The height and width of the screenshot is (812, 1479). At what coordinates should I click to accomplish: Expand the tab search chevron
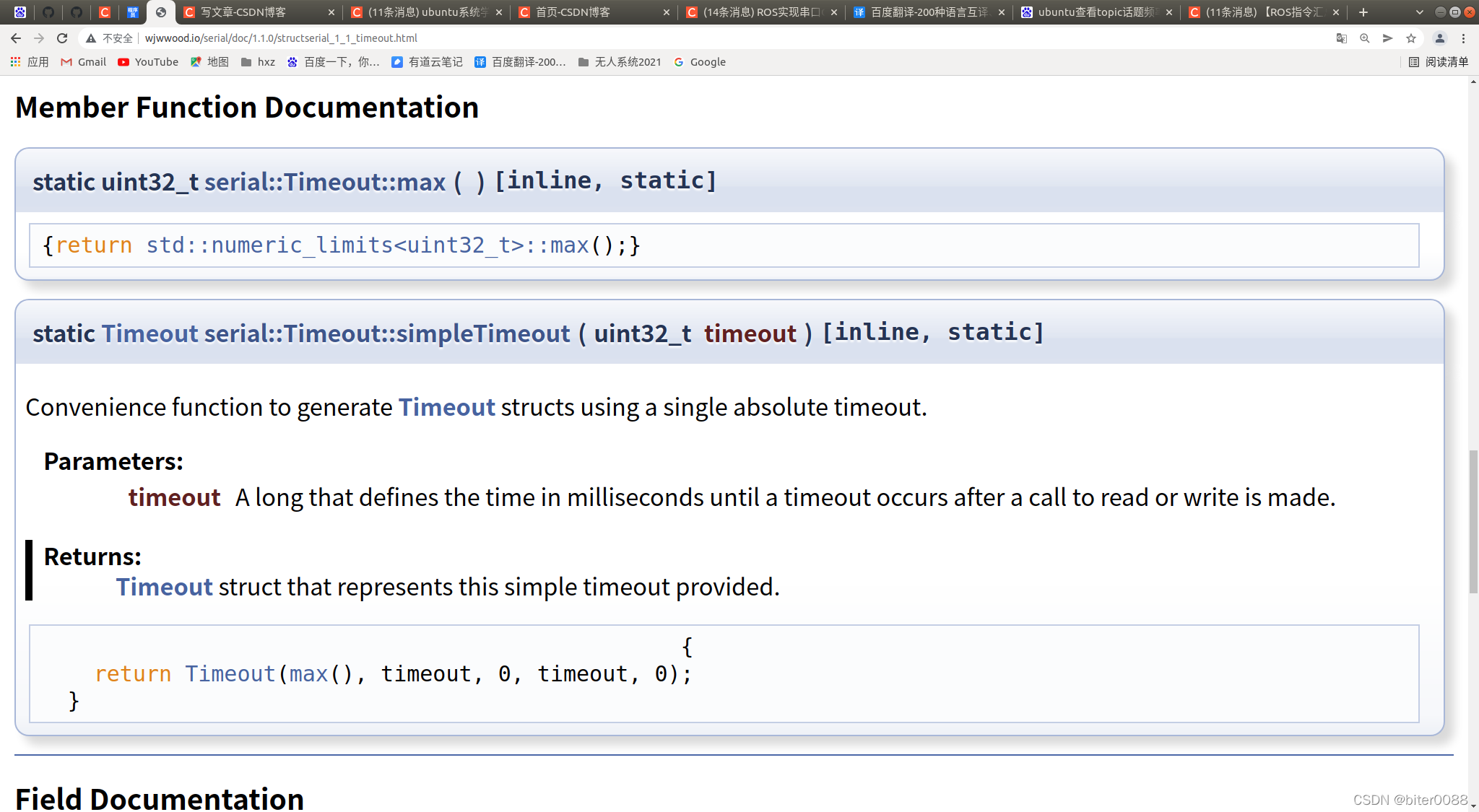(1419, 12)
